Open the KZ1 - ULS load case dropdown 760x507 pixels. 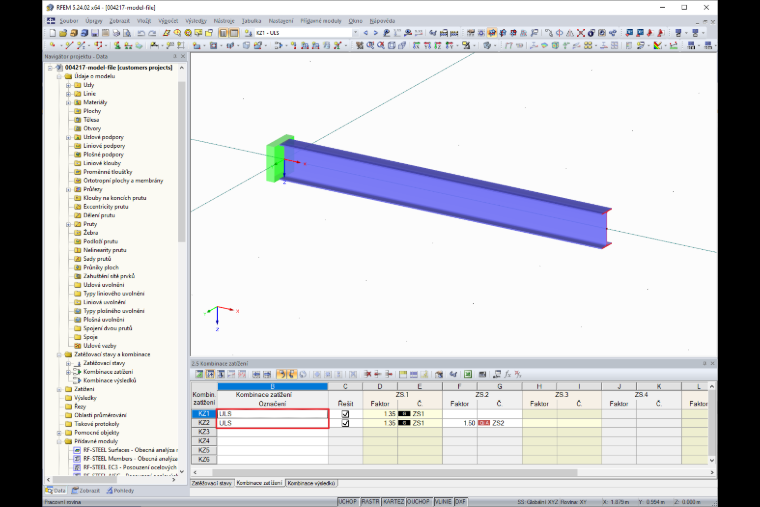(x=355, y=33)
